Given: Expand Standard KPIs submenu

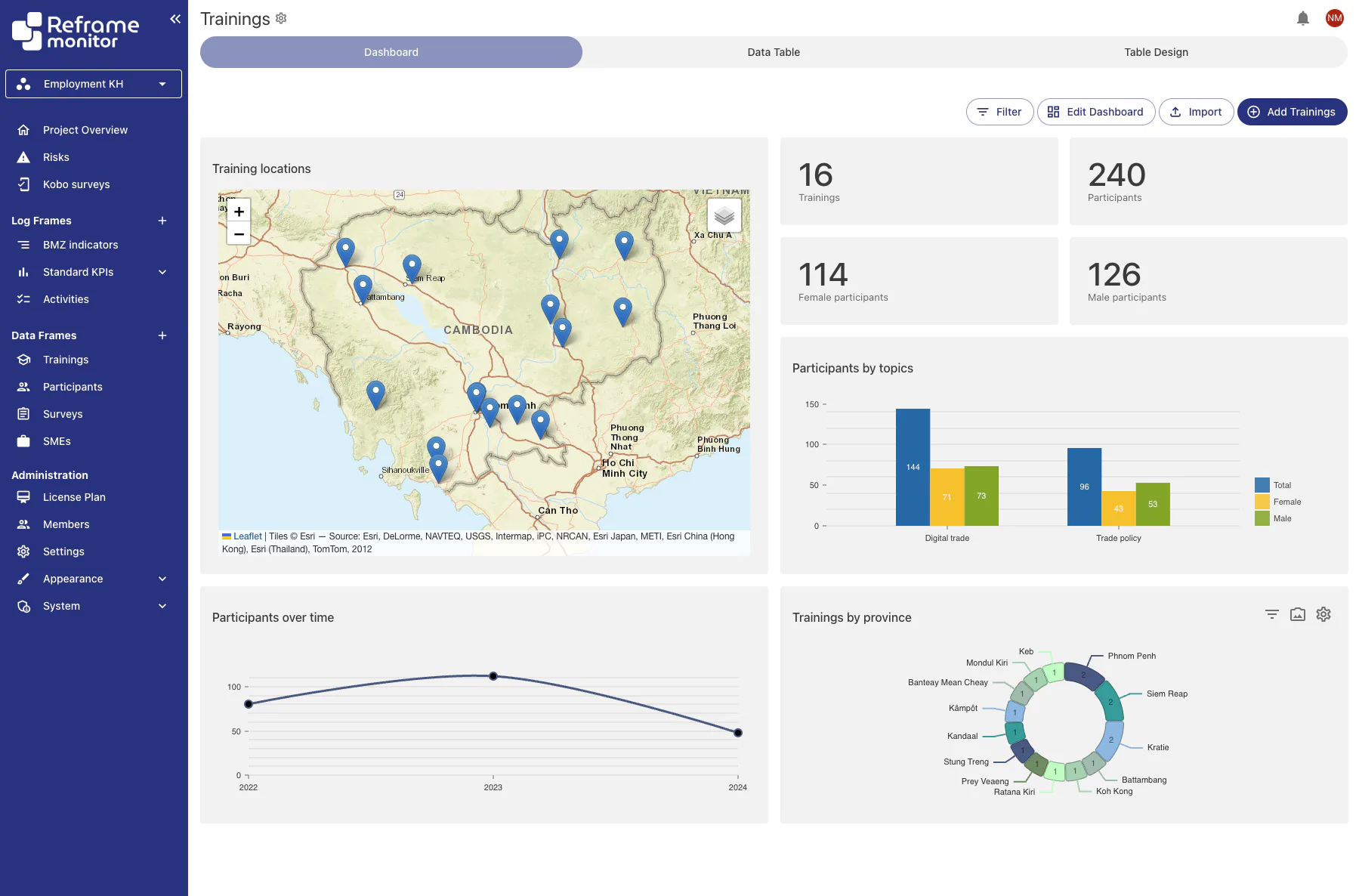Looking at the screenshot, I should pyautogui.click(x=162, y=272).
